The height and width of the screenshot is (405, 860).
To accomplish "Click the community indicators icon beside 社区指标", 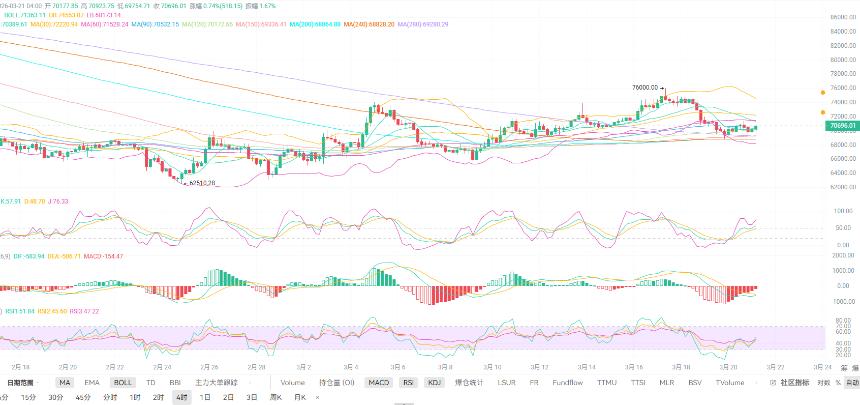I will click(x=773, y=382).
